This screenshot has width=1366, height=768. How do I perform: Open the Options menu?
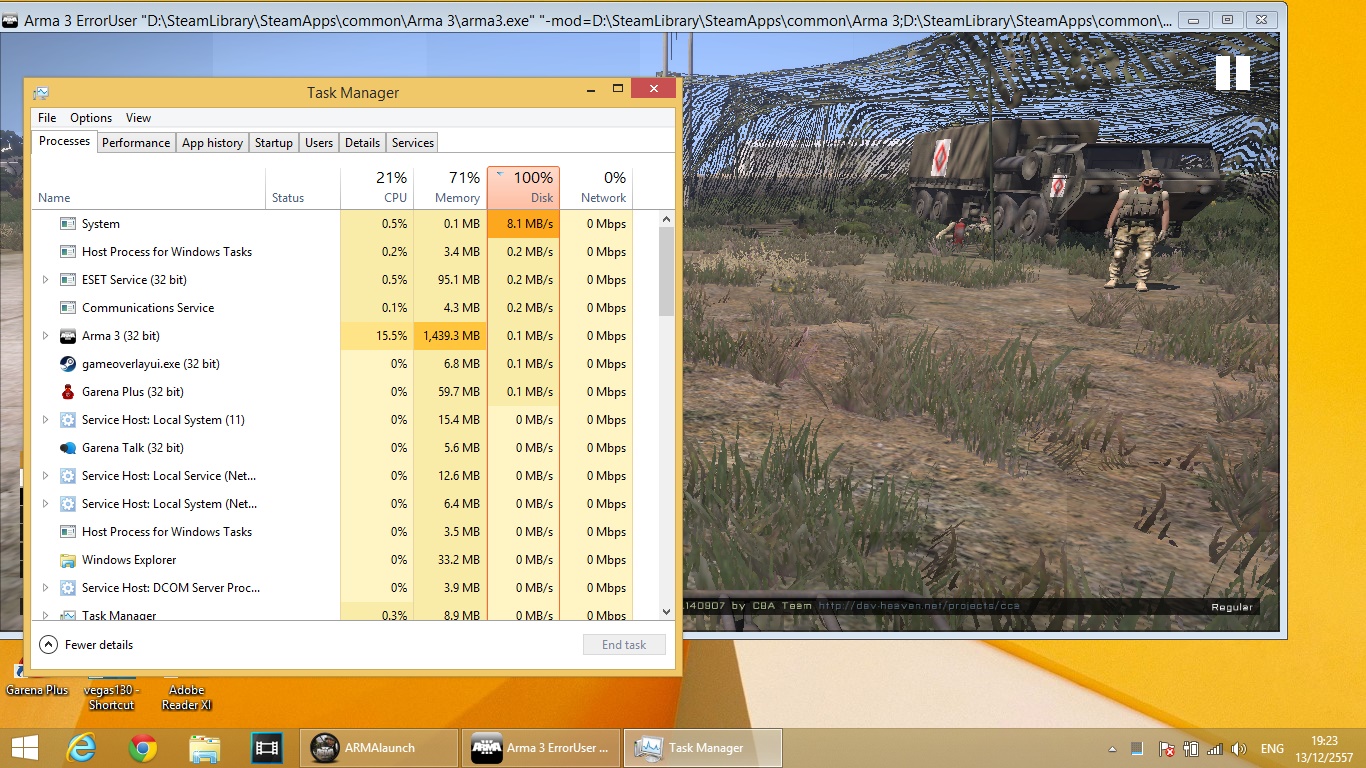click(91, 118)
